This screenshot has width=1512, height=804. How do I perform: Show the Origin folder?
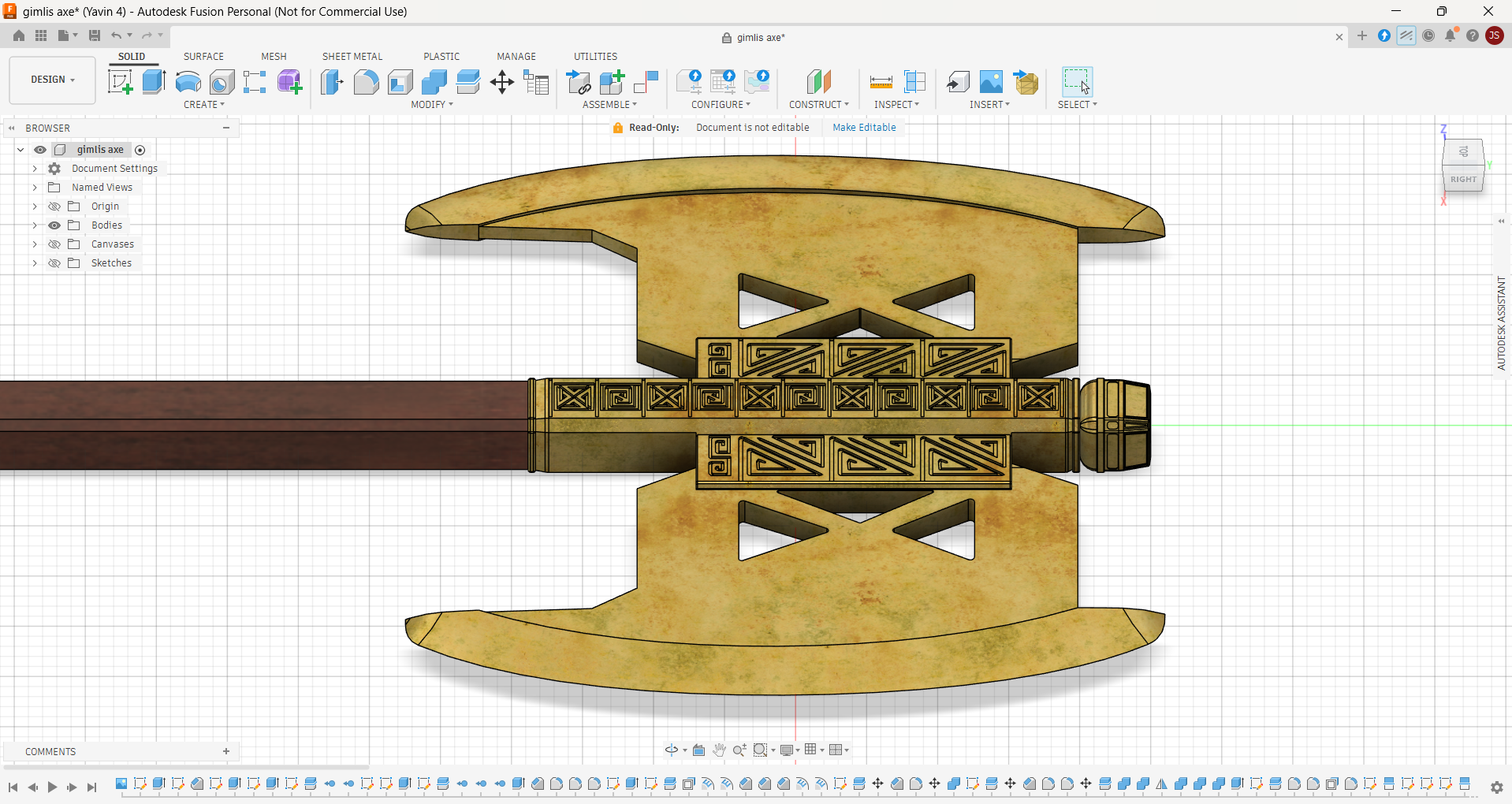[x=54, y=207]
